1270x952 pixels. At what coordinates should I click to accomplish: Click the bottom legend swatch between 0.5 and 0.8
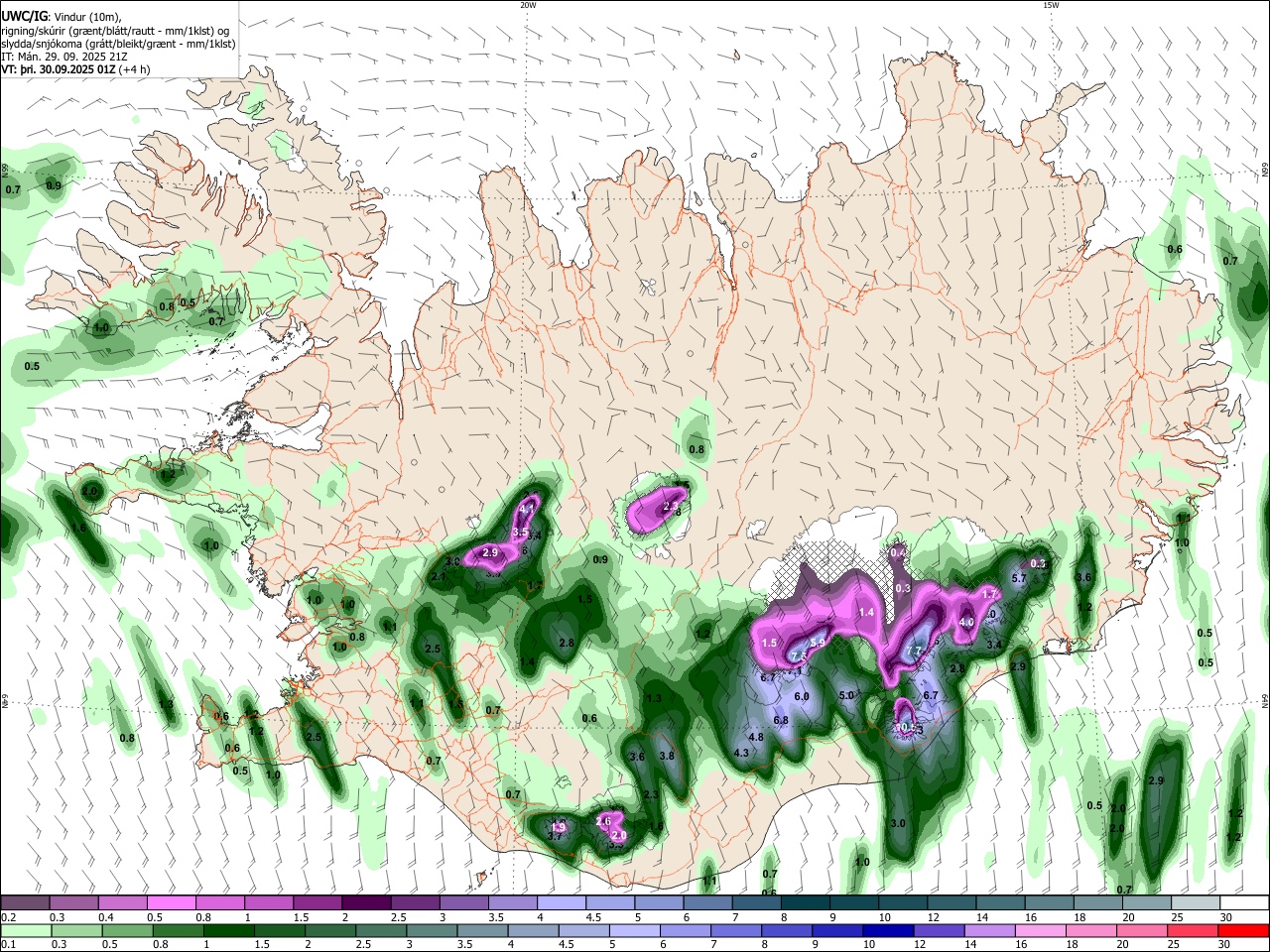(127, 930)
